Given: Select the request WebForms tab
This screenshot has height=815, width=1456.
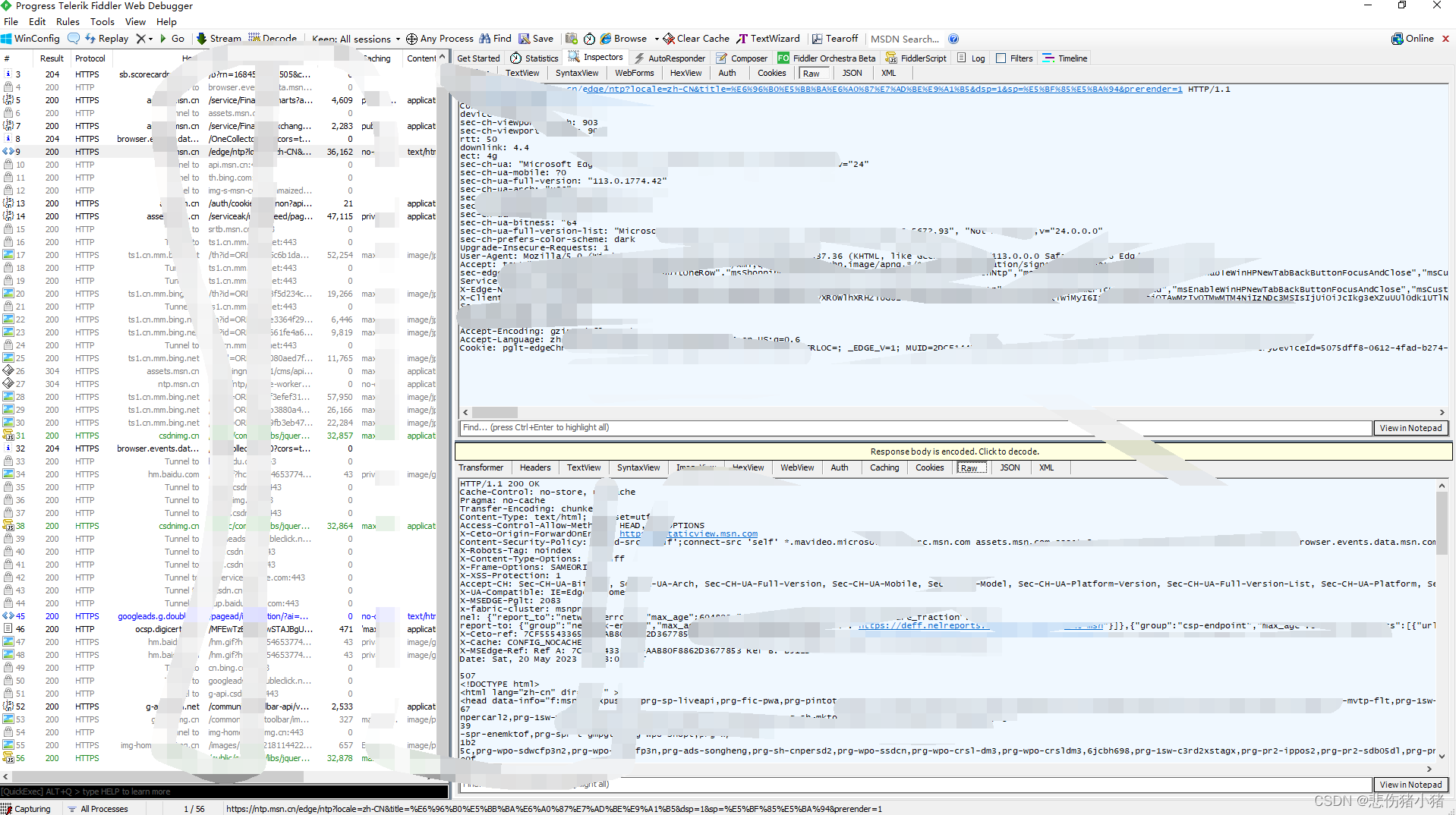Looking at the screenshot, I should (634, 74).
